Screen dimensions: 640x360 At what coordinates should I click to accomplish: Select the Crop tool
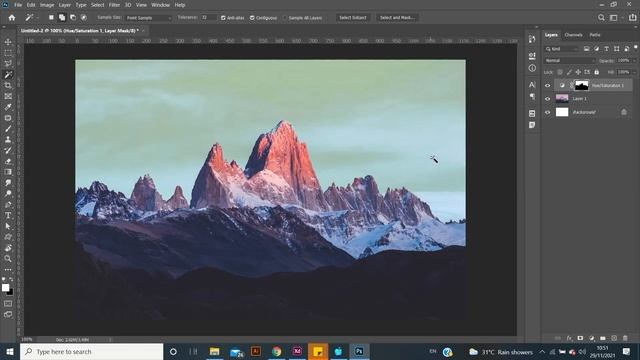click(x=8, y=85)
